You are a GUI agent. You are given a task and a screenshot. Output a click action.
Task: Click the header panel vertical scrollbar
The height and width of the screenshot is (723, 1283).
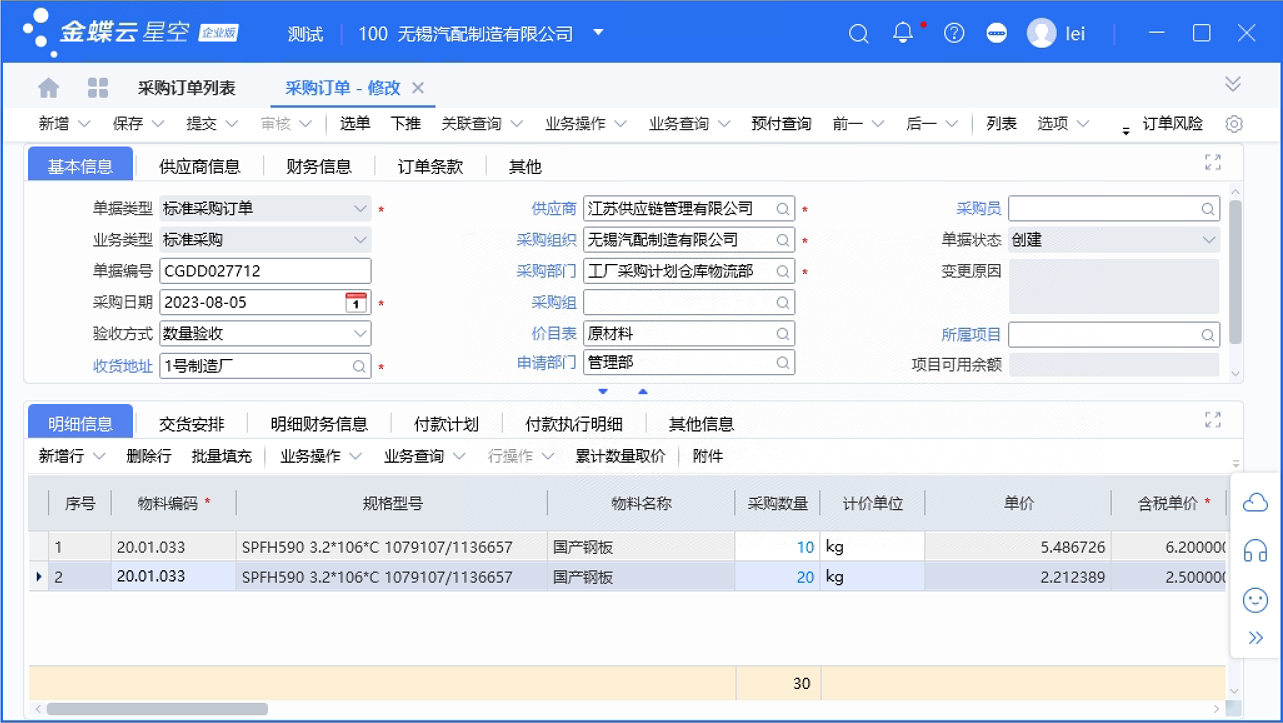pos(1235,272)
